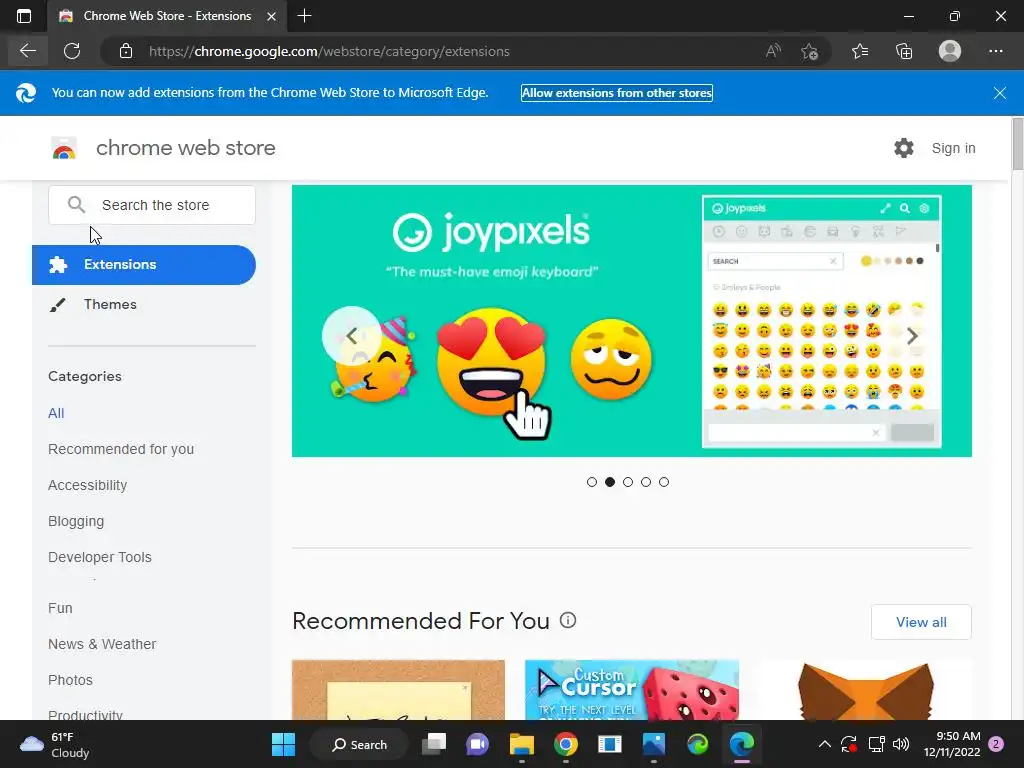Open the Photos category
1024x768 pixels.
[71, 680]
